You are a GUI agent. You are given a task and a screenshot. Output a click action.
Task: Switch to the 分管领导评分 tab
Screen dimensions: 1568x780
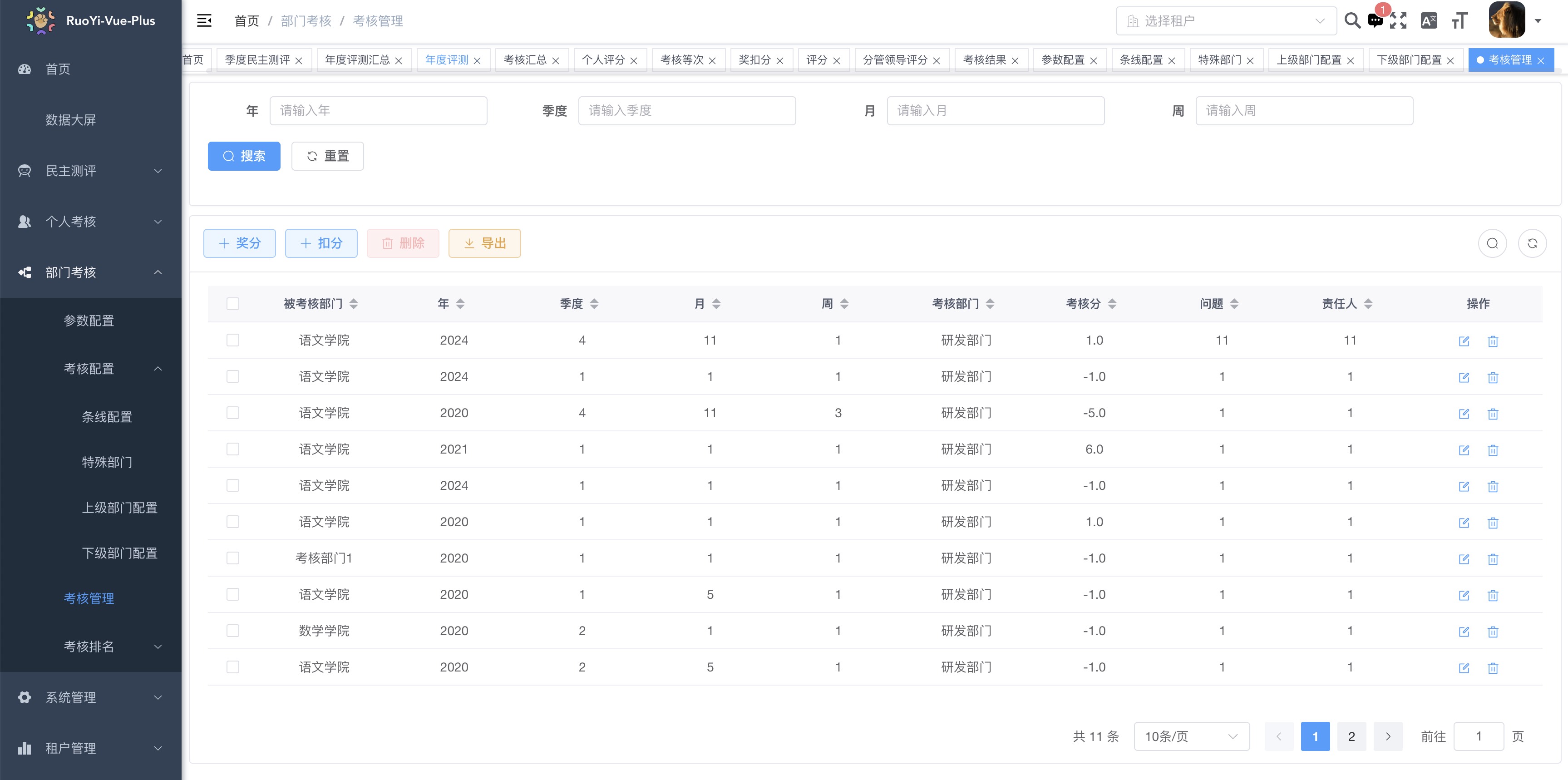click(x=895, y=59)
